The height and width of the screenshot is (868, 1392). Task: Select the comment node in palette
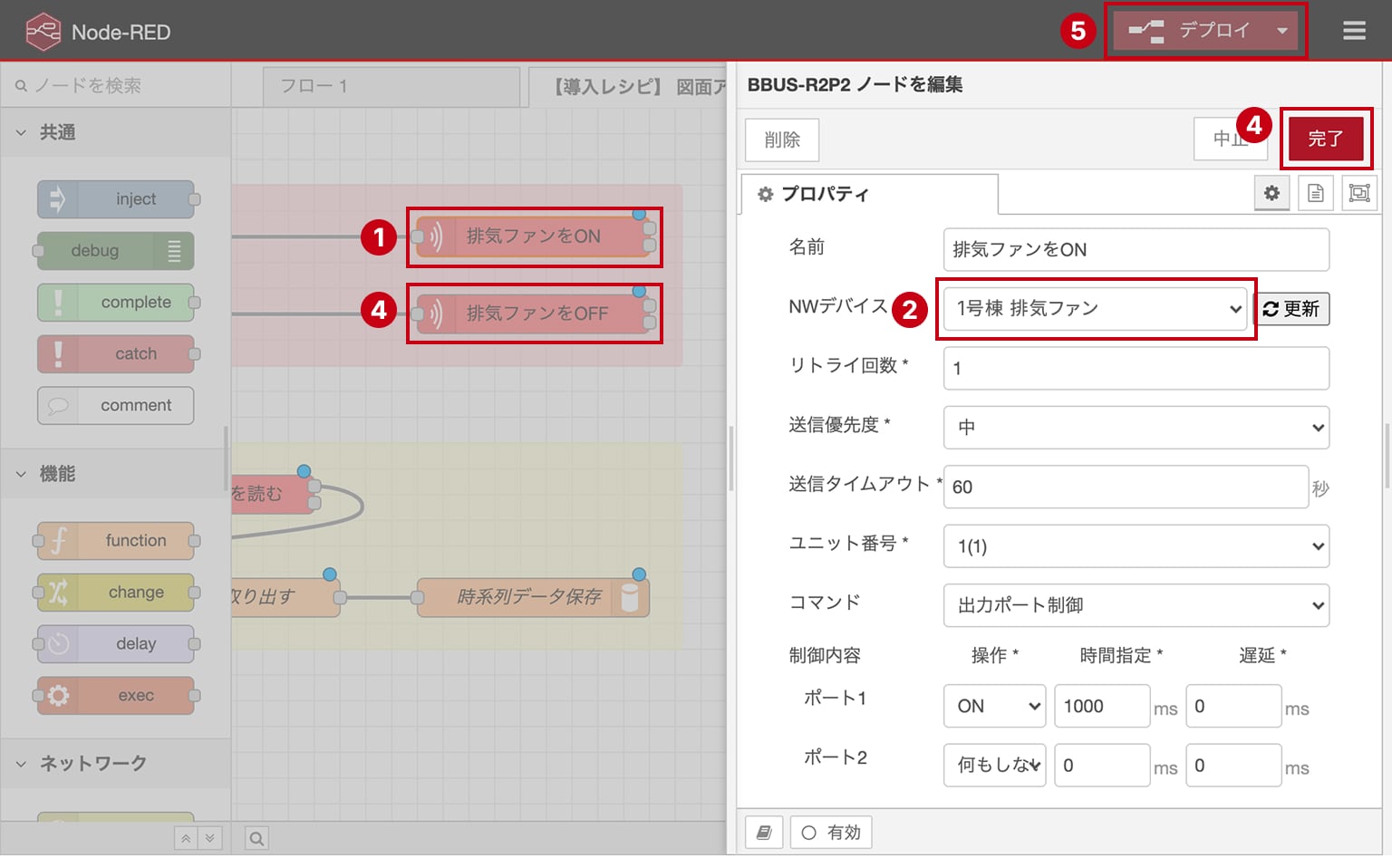coord(116,406)
